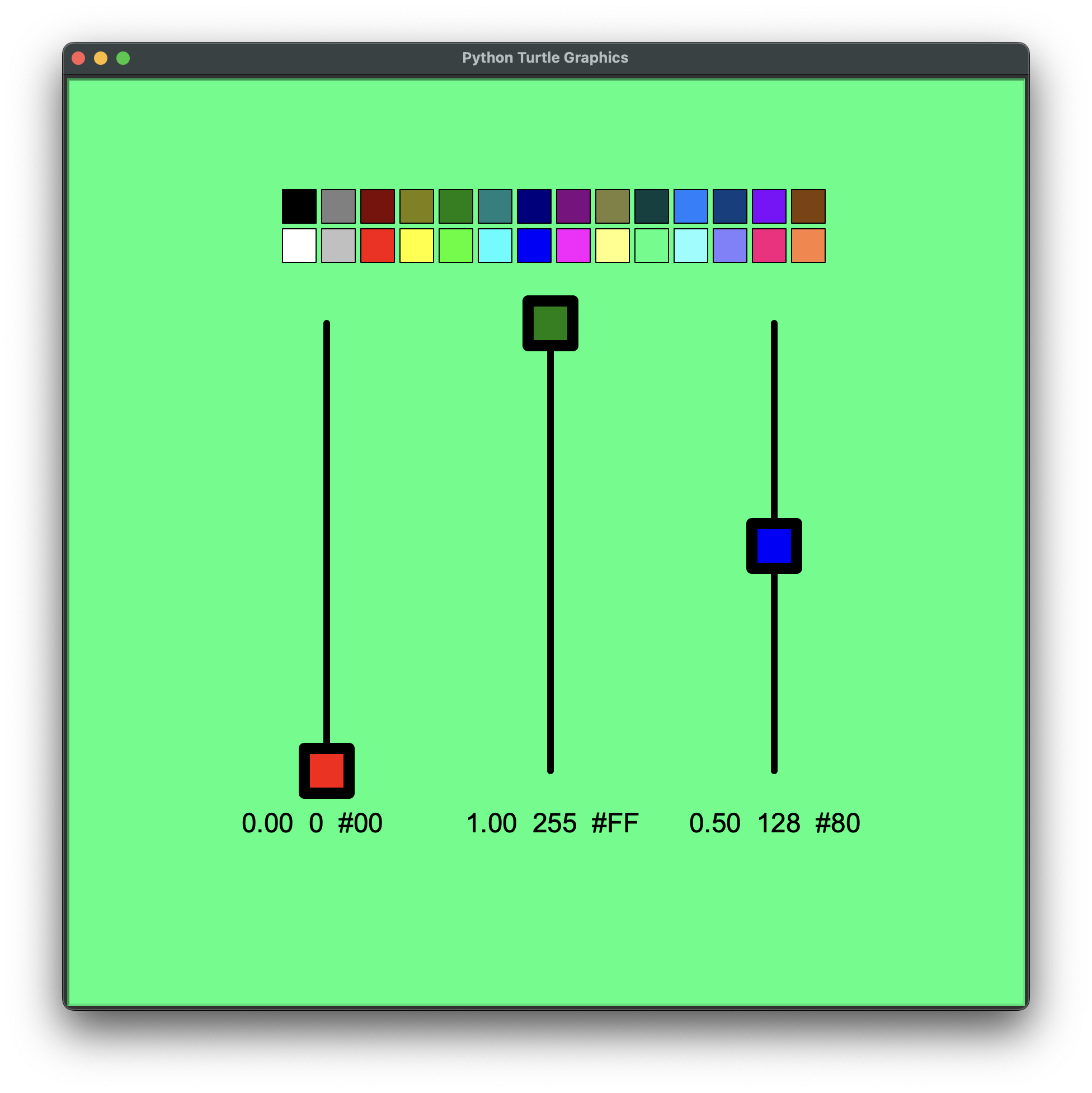Screen dimensions: 1092x1093
Task: Click the black color swatch
Action: (x=299, y=206)
